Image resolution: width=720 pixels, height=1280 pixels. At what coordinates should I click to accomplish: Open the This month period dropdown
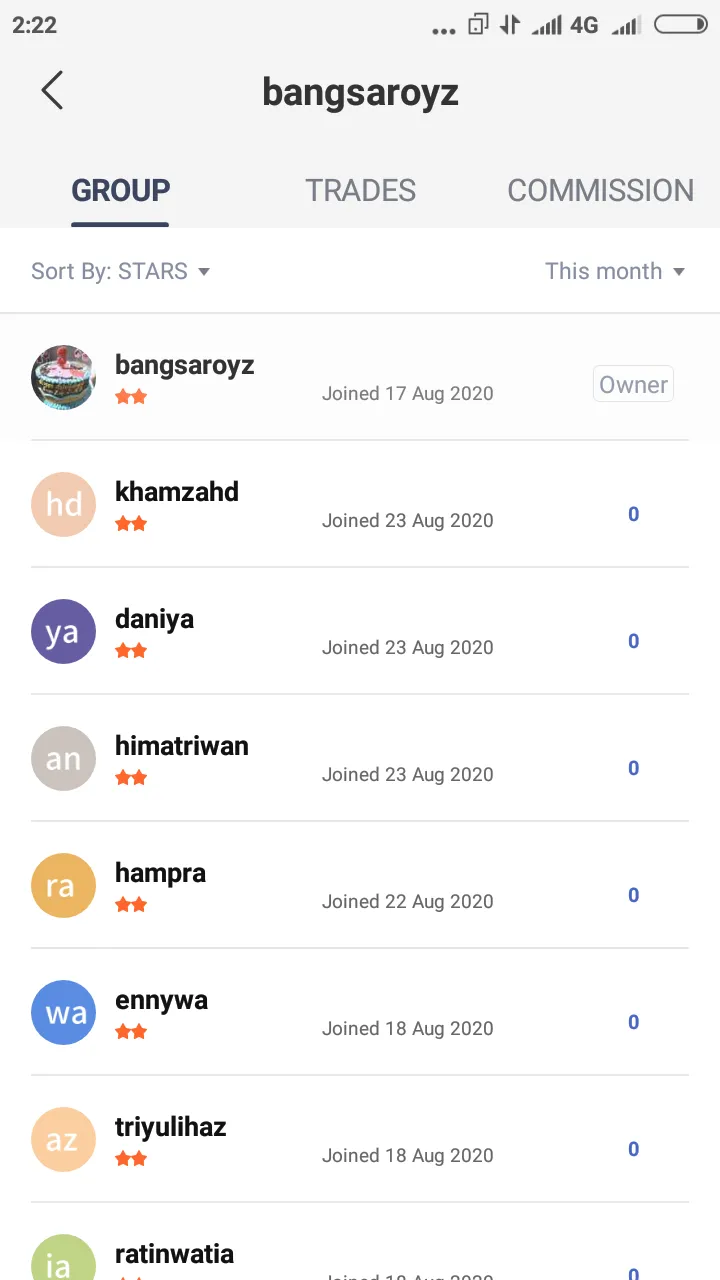point(615,271)
